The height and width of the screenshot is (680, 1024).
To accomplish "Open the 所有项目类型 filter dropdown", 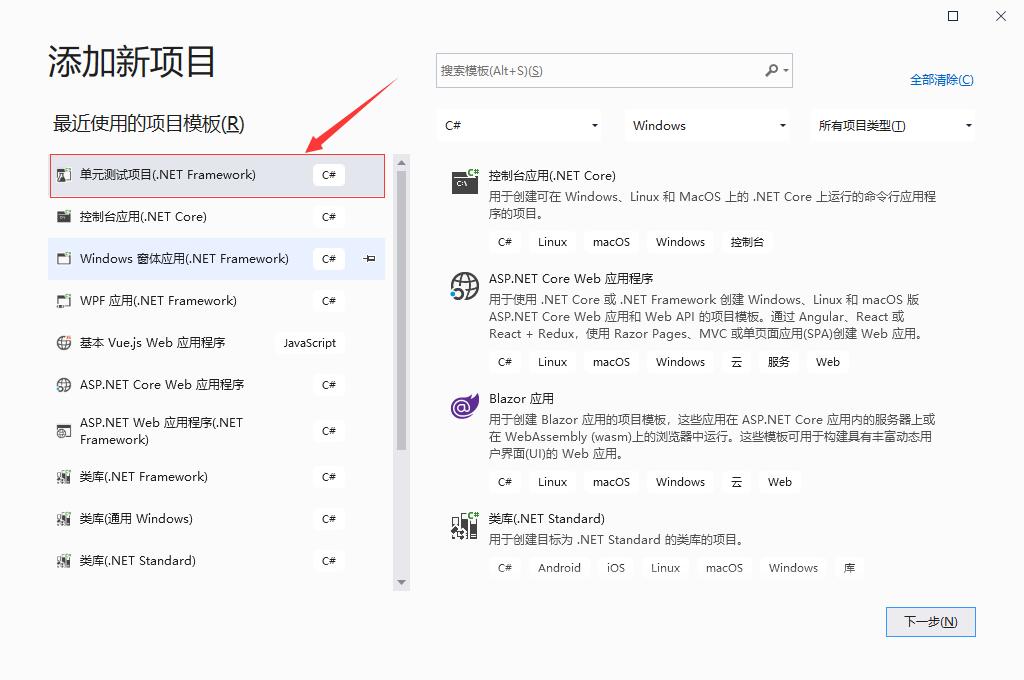I will click(x=893, y=125).
